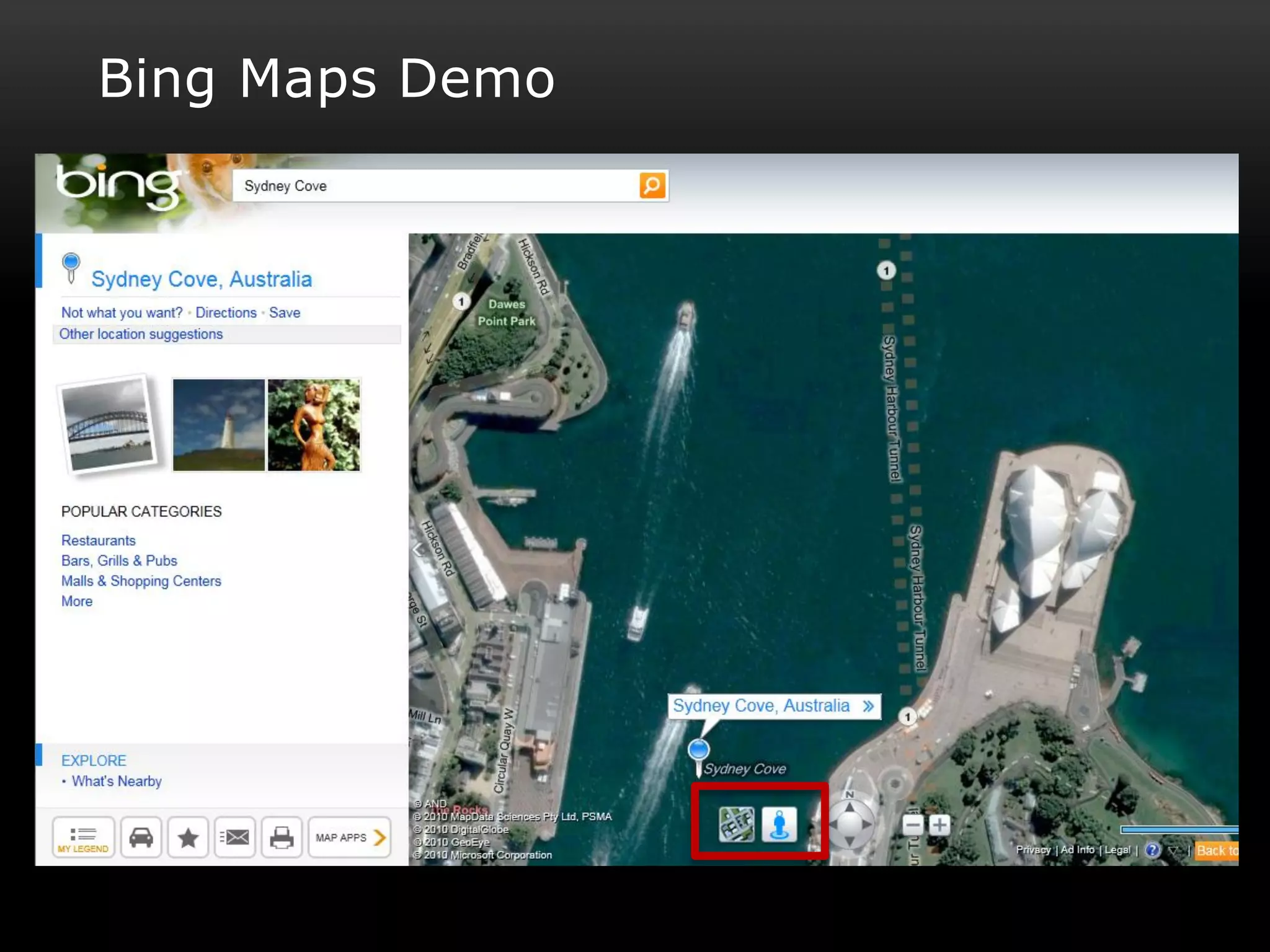1270x952 pixels.
Task: Click the zoom in plus button
Action: click(x=940, y=825)
